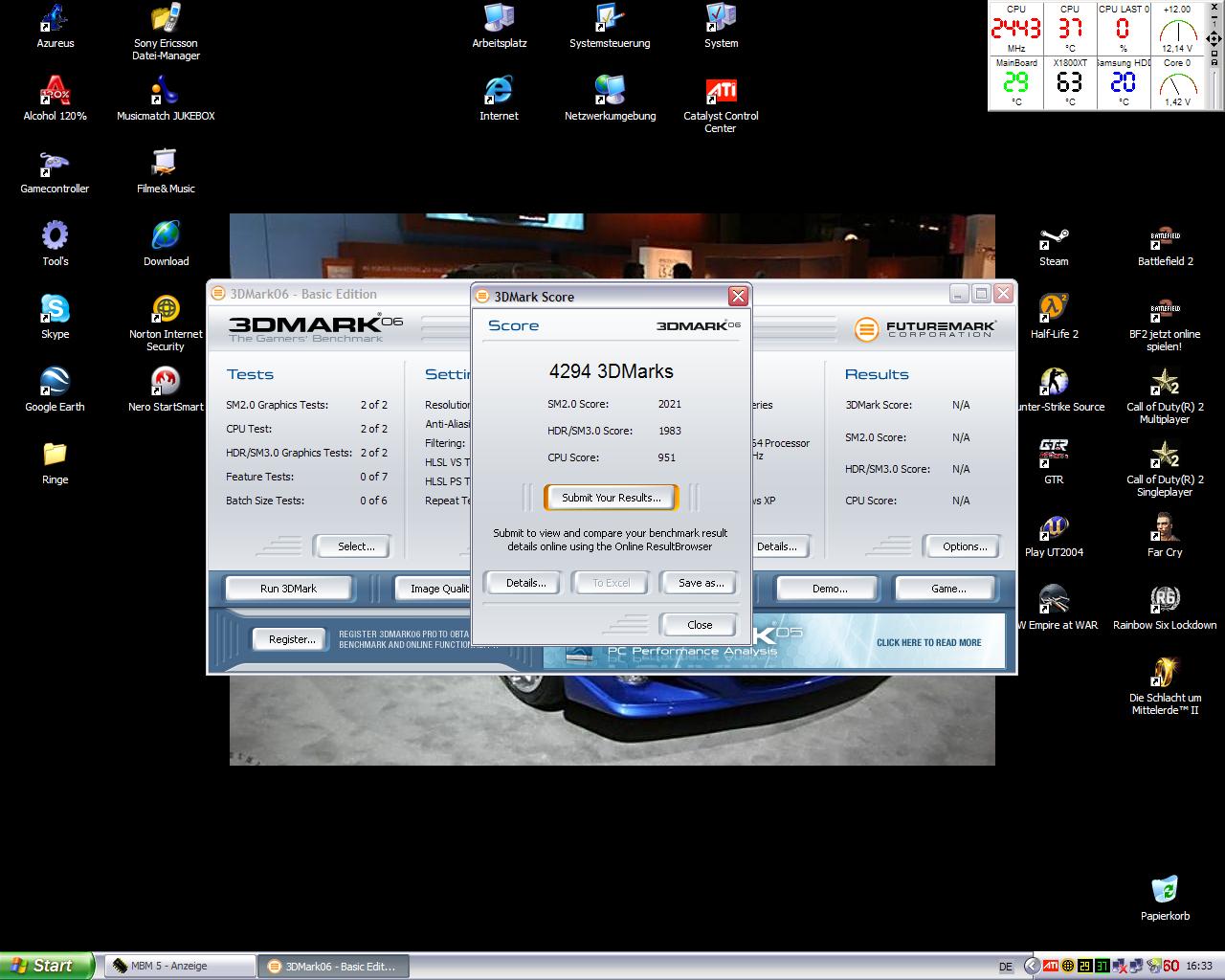Launch Musicmatch JUKEBOX icon
This screenshot has width=1225, height=980.
pyautogui.click(x=166, y=99)
